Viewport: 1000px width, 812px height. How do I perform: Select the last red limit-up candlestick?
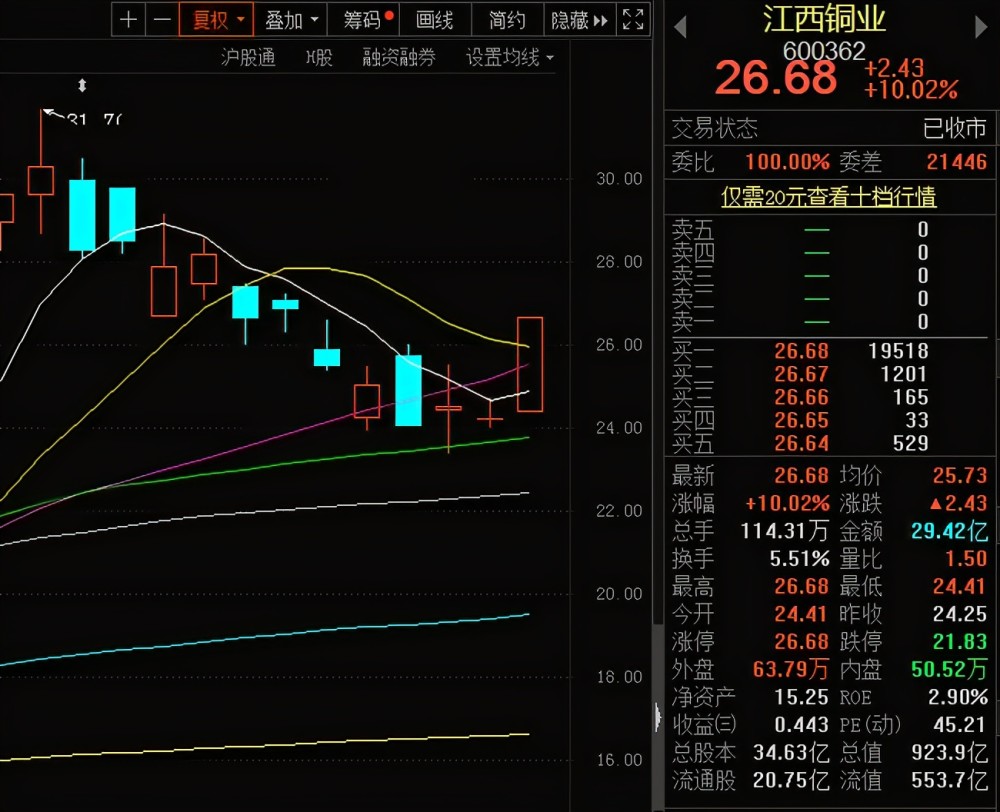pyautogui.click(x=530, y=364)
